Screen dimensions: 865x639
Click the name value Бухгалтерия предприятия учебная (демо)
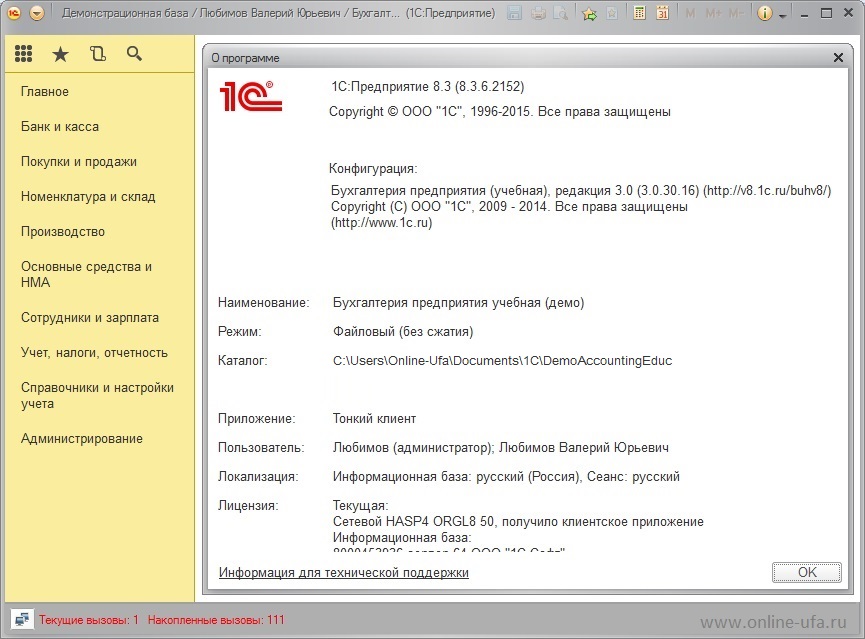pyautogui.click(x=458, y=302)
